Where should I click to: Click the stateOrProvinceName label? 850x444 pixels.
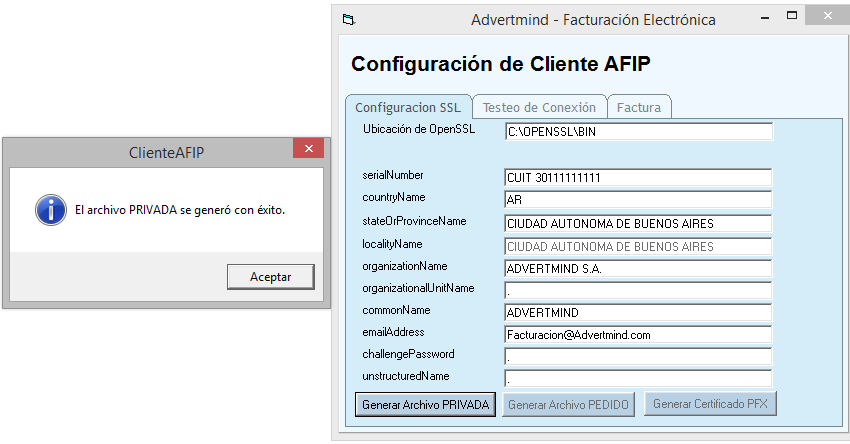click(x=415, y=221)
